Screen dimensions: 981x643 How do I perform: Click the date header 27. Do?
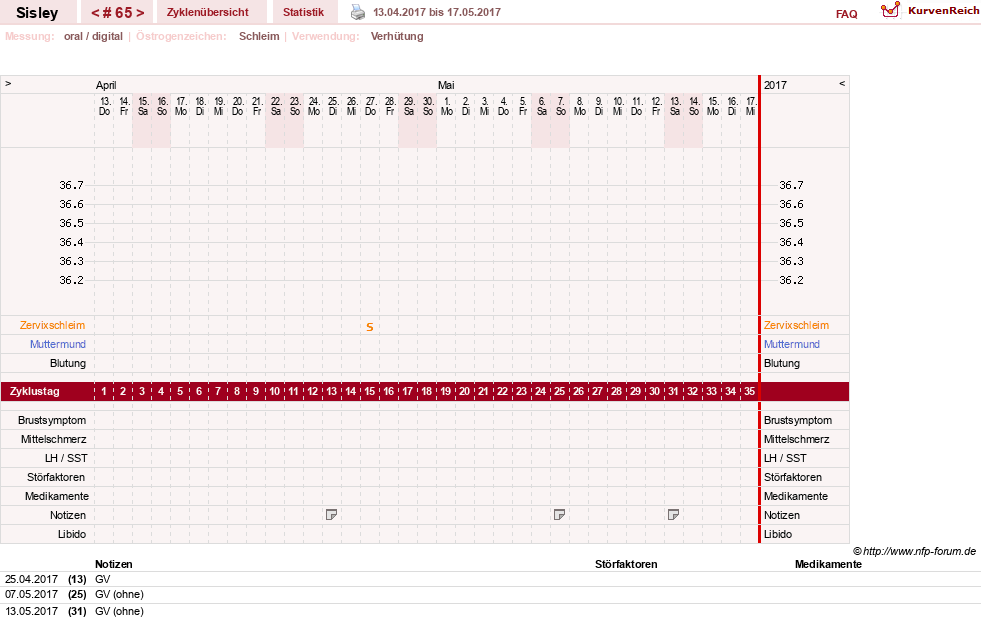click(x=370, y=106)
